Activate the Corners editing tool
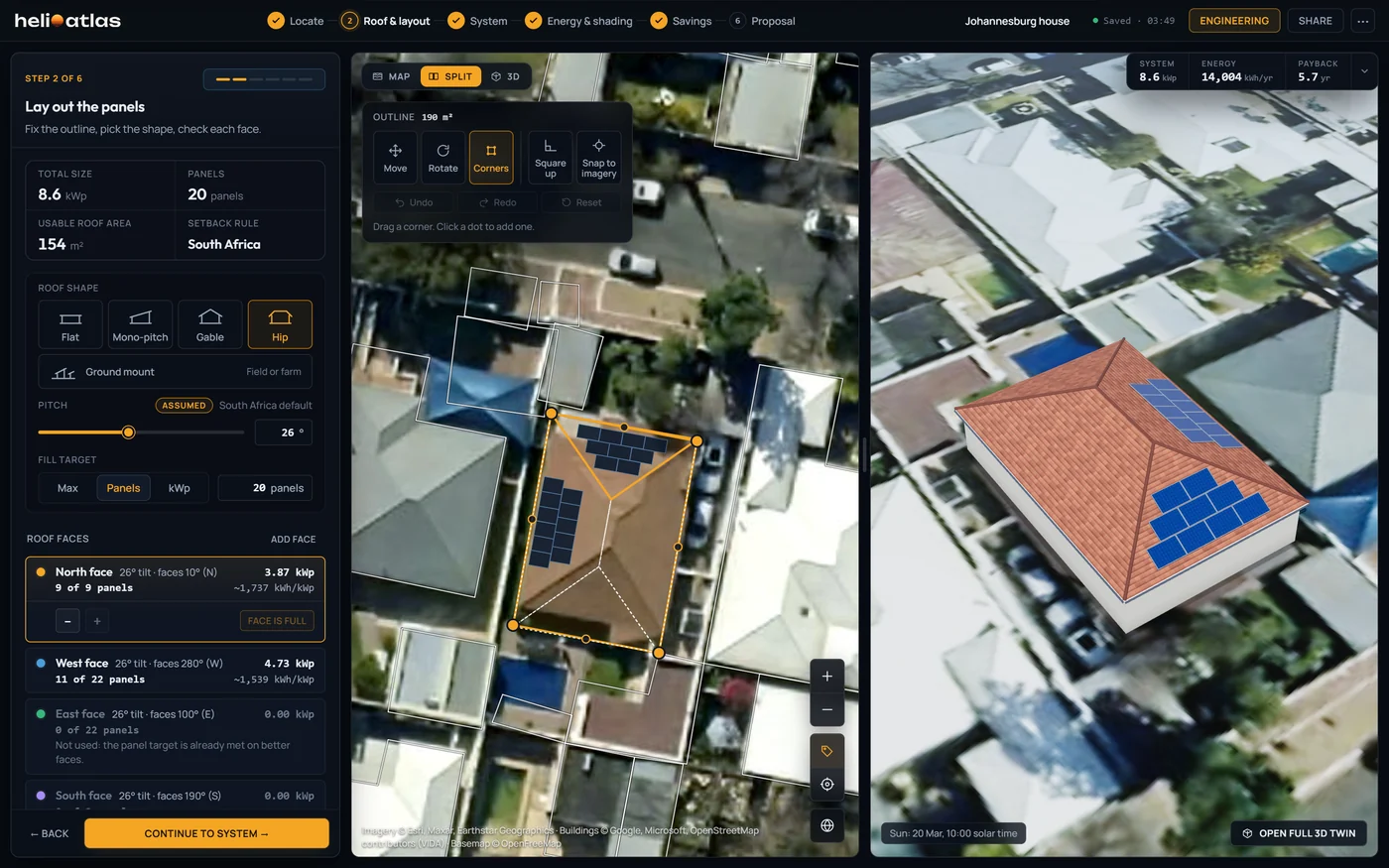The width and height of the screenshot is (1389, 868). 491,157
